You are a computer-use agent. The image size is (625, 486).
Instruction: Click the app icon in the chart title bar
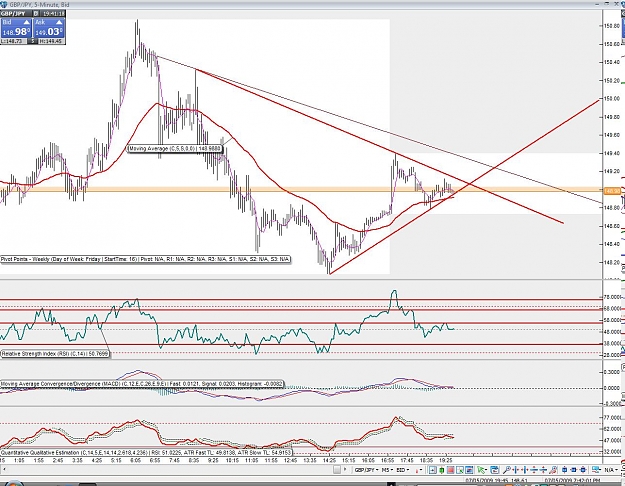[4, 4]
